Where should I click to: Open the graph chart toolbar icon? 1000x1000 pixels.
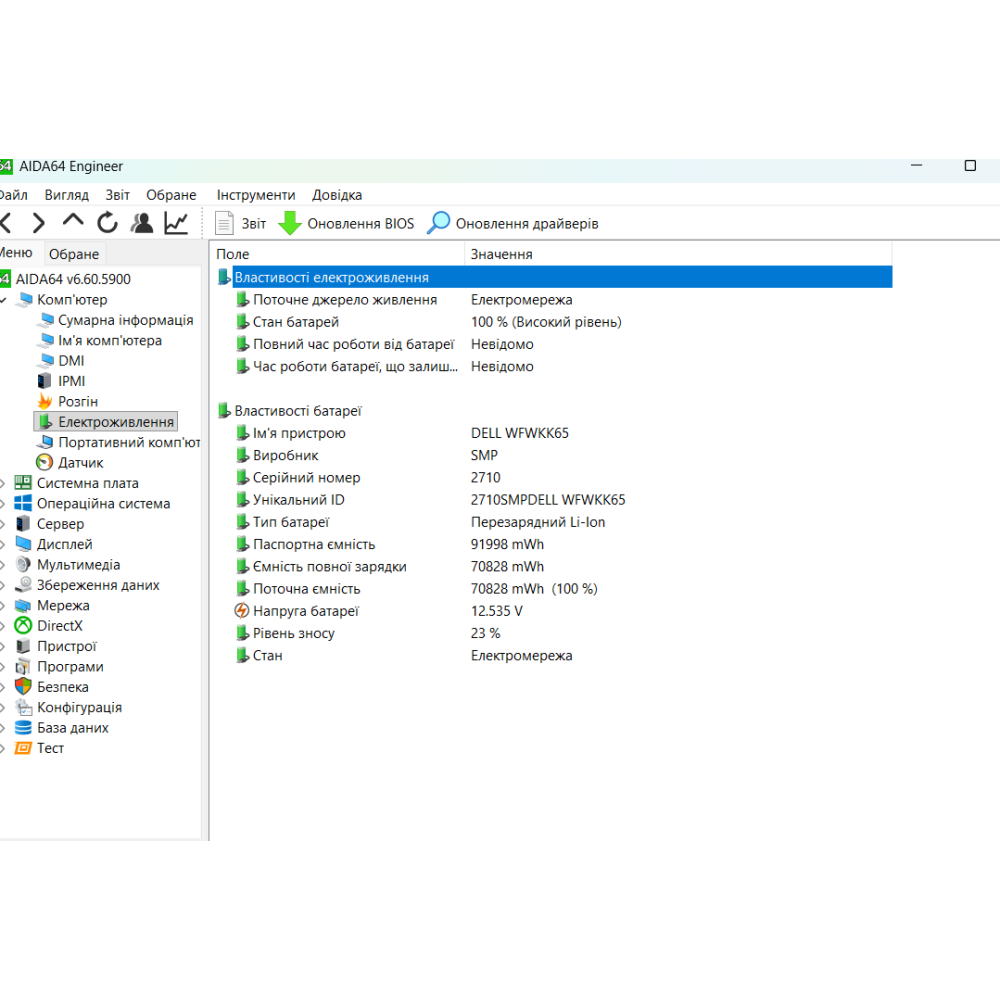176,223
